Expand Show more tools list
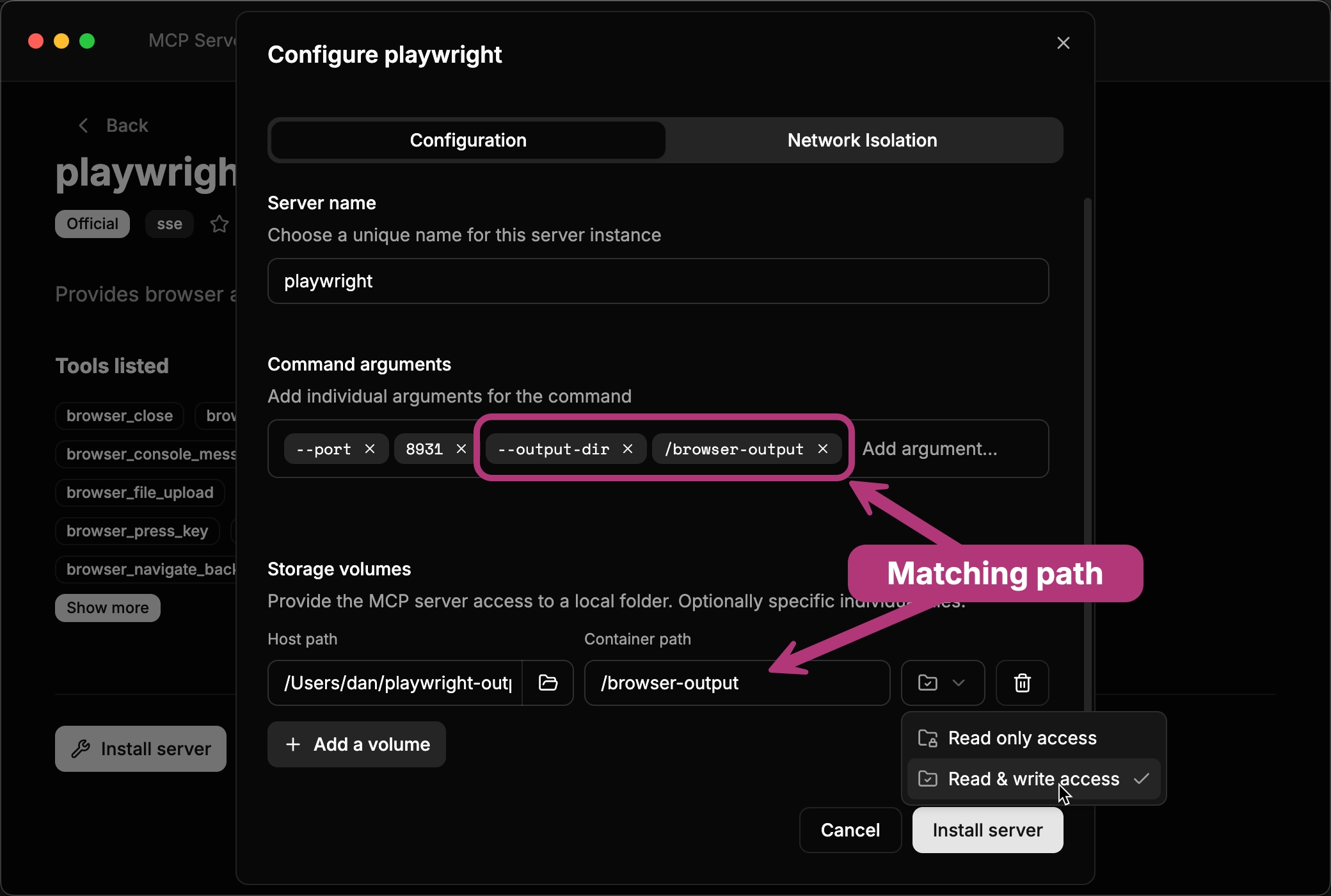 pos(107,607)
